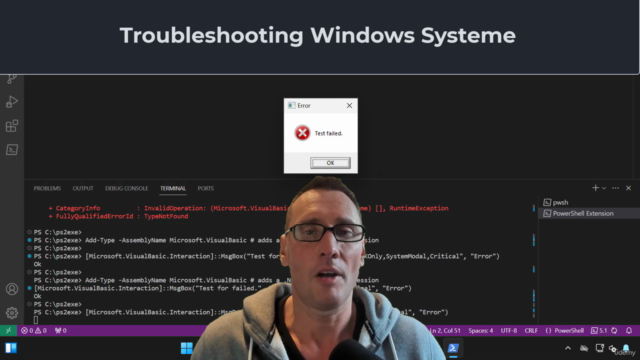Open the taskbar's PowerShell app icon
Image resolution: width=640 pixels, height=360 pixels.
pyautogui.click(x=453, y=348)
